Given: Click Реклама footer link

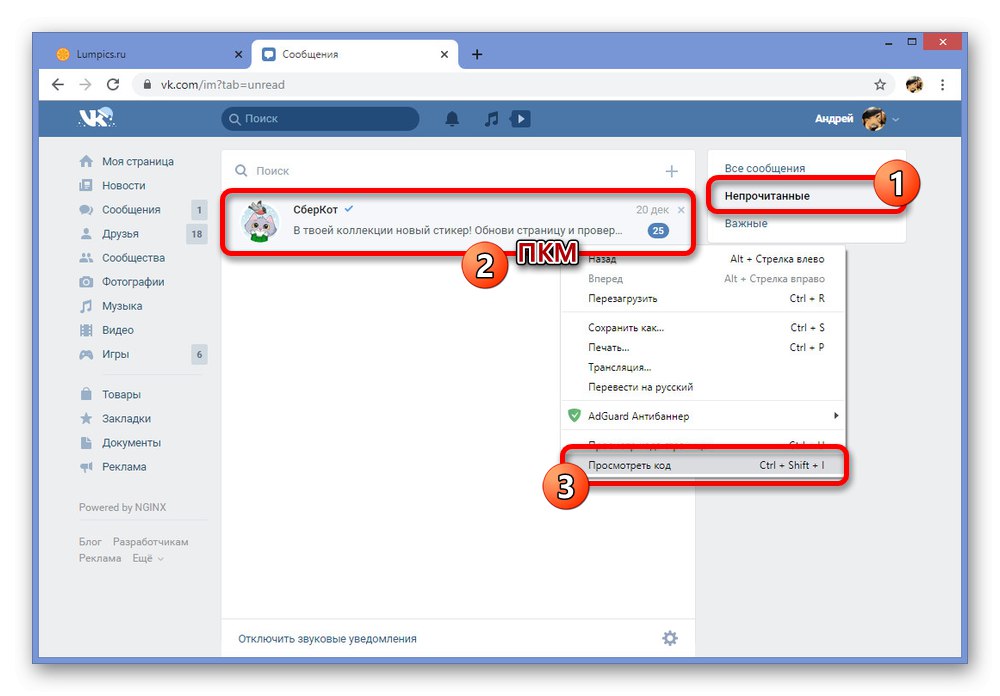Looking at the screenshot, I should pyautogui.click(x=99, y=558).
